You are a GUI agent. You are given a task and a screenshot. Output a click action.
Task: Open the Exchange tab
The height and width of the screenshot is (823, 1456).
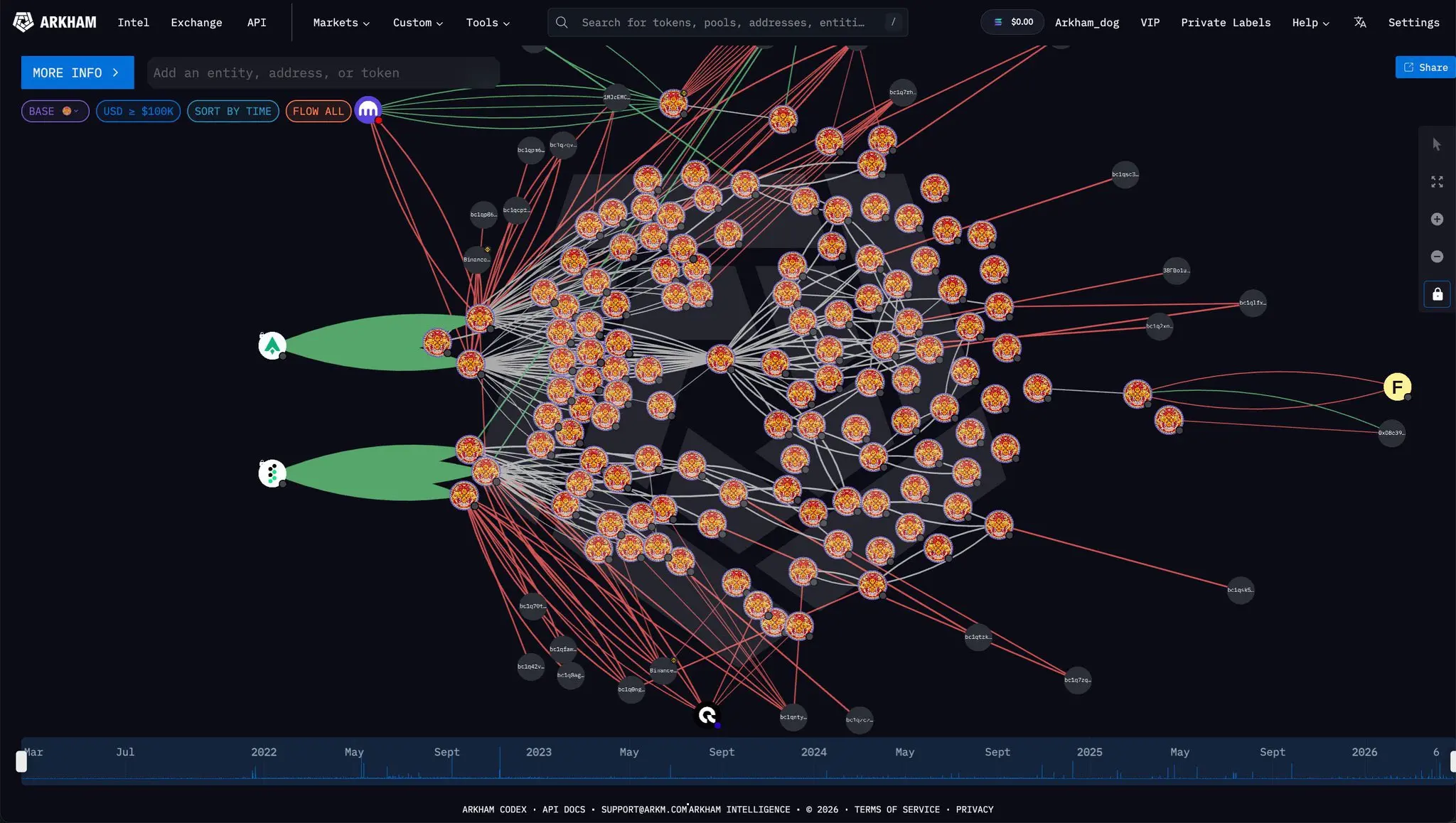tap(196, 23)
